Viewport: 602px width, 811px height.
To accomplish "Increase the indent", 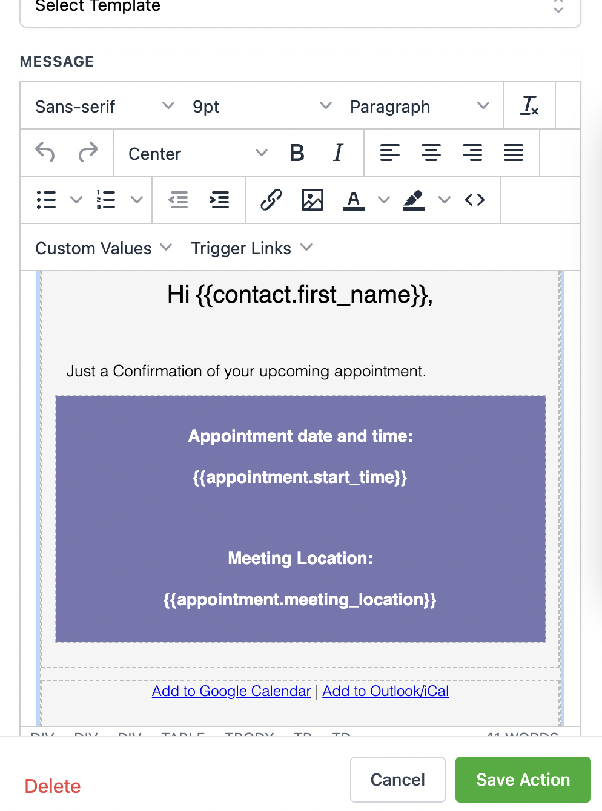I will pos(219,200).
